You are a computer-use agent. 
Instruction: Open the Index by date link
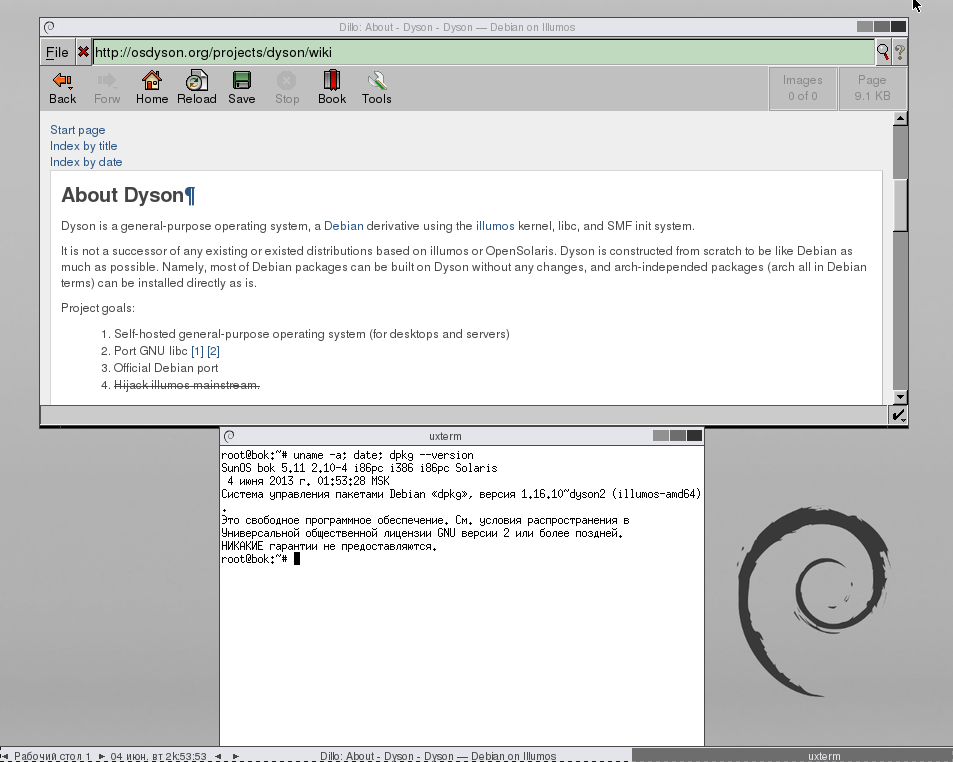pos(86,162)
